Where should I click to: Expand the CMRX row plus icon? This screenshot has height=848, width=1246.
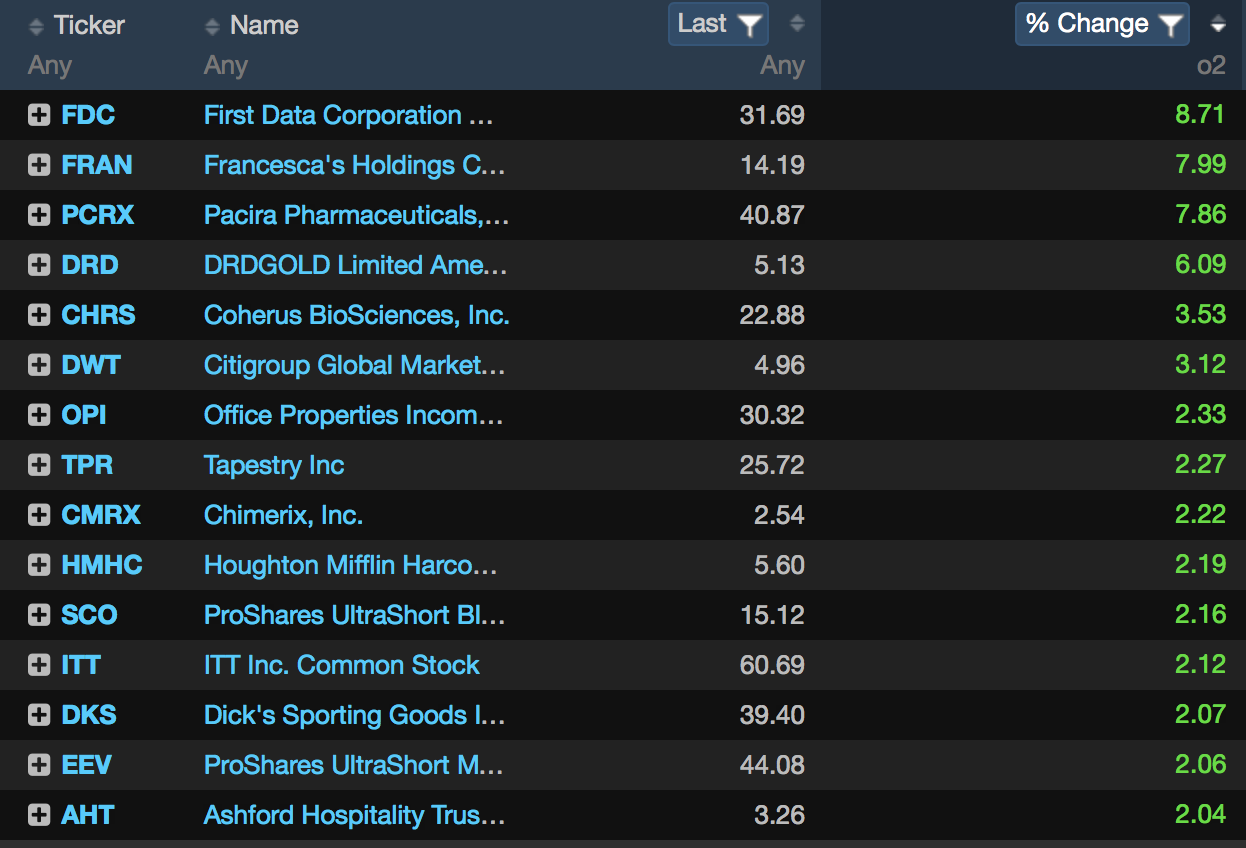[x=39, y=515]
